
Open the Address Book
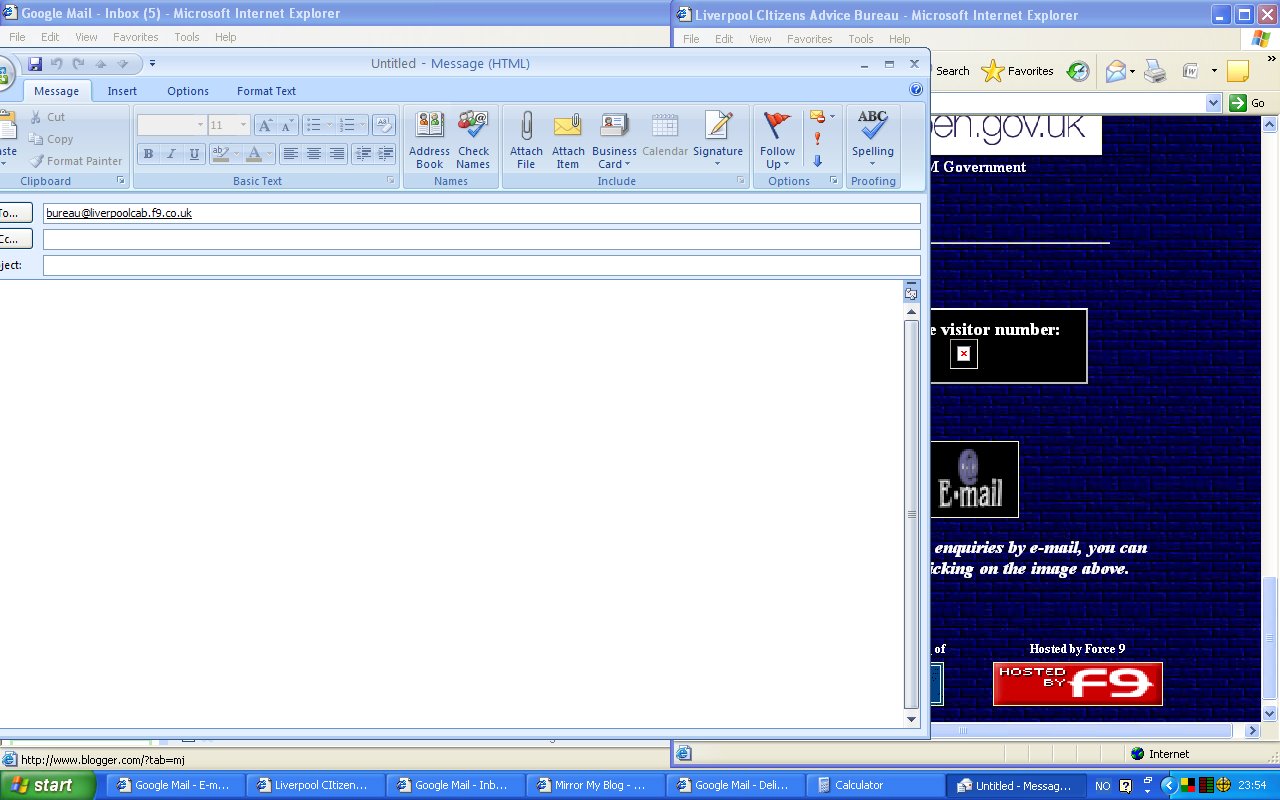[430, 141]
